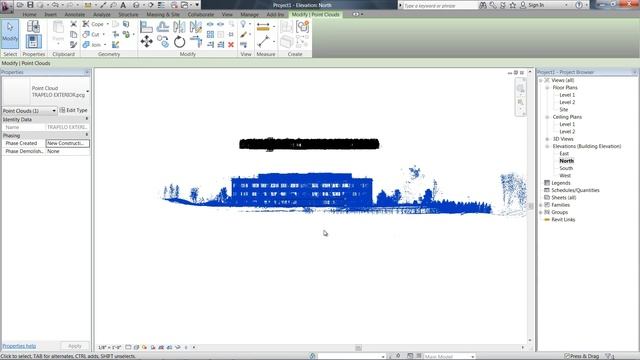Click the Properties help link
The image size is (640, 360).
click(x=19, y=346)
